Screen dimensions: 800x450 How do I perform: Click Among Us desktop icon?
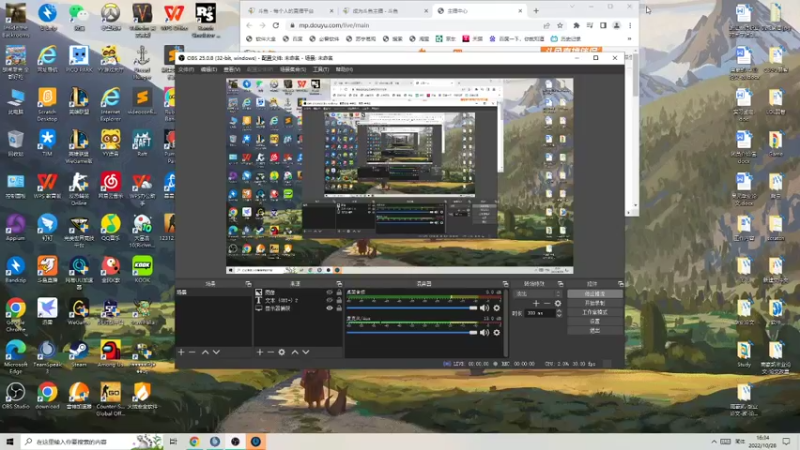point(110,354)
